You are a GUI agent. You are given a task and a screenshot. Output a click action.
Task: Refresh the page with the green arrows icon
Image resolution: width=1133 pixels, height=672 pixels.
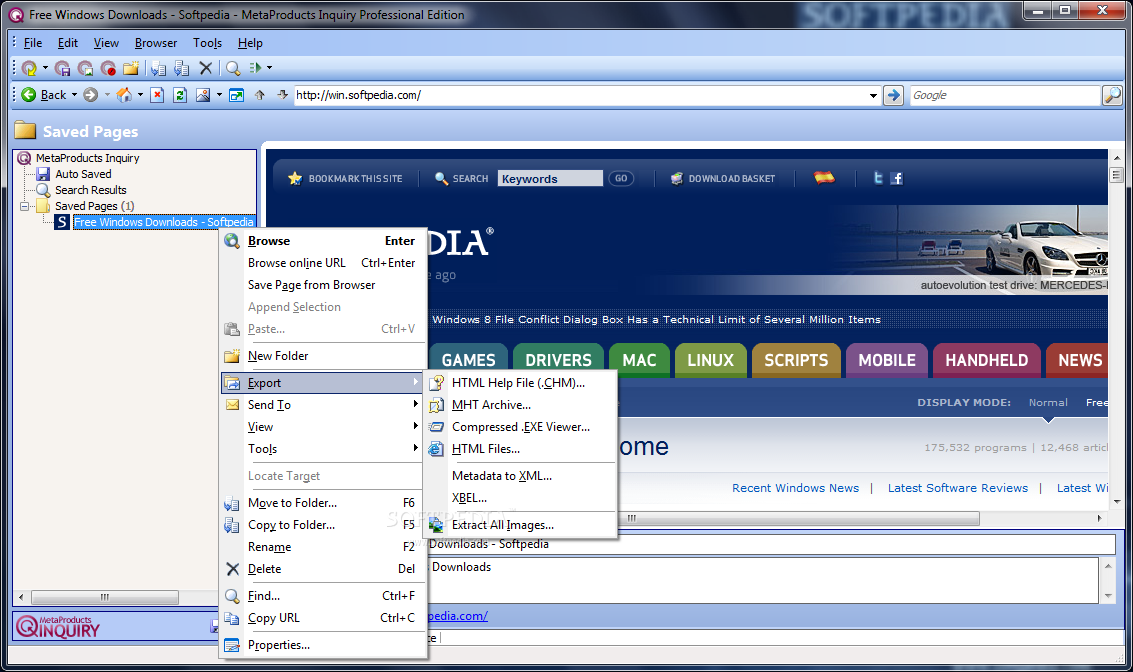pyautogui.click(x=181, y=95)
